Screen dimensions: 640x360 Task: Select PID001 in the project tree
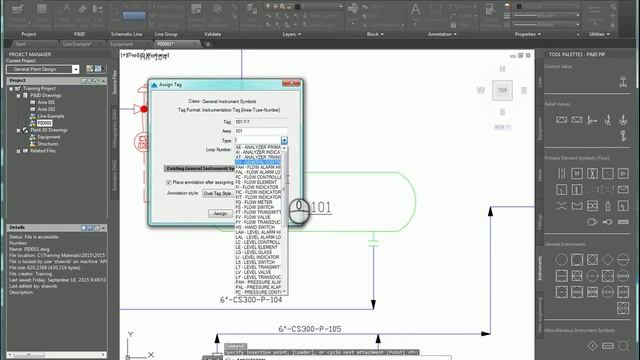[x=44, y=123]
